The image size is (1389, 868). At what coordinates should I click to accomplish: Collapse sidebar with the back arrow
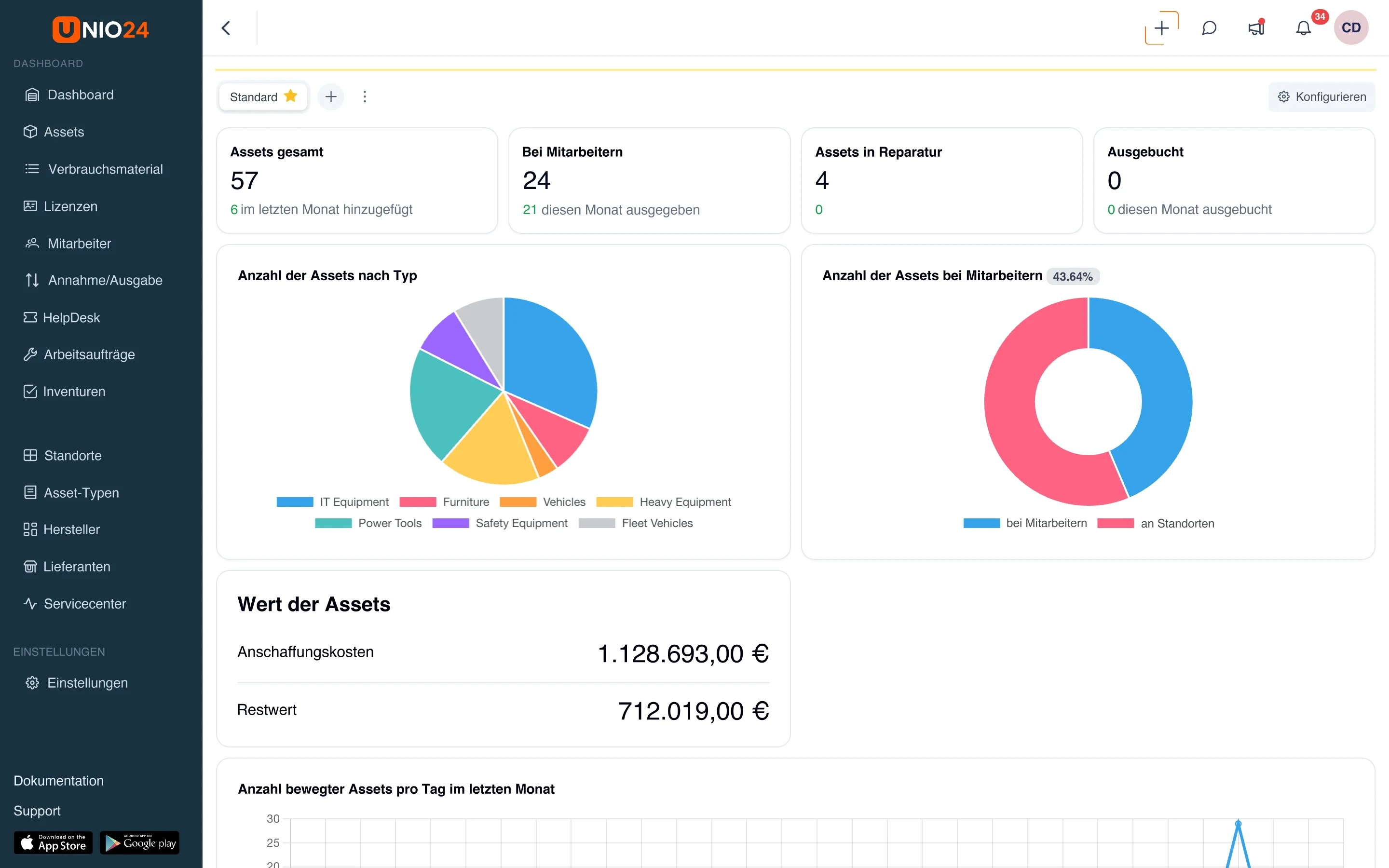(x=226, y=28)
